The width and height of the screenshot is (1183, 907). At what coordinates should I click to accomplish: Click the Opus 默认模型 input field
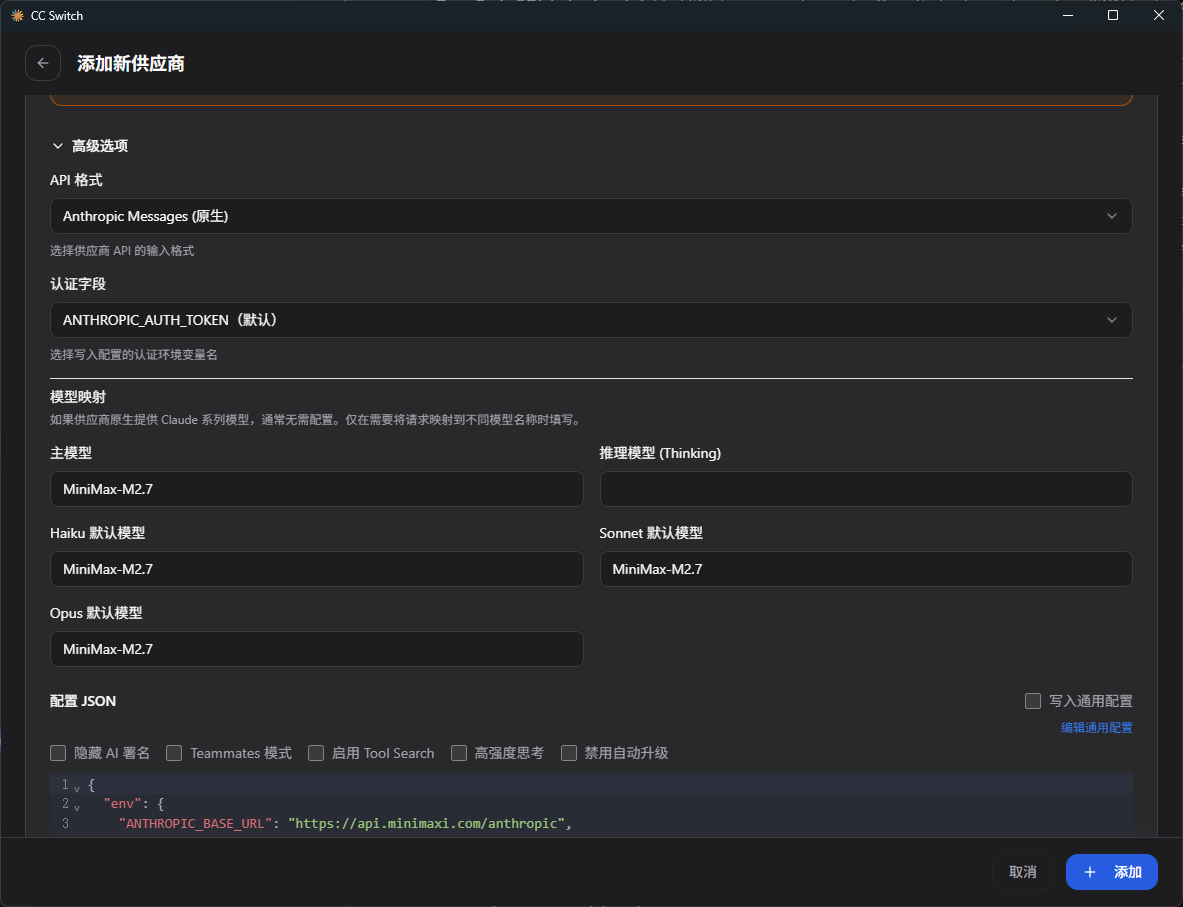click(316, 649)
